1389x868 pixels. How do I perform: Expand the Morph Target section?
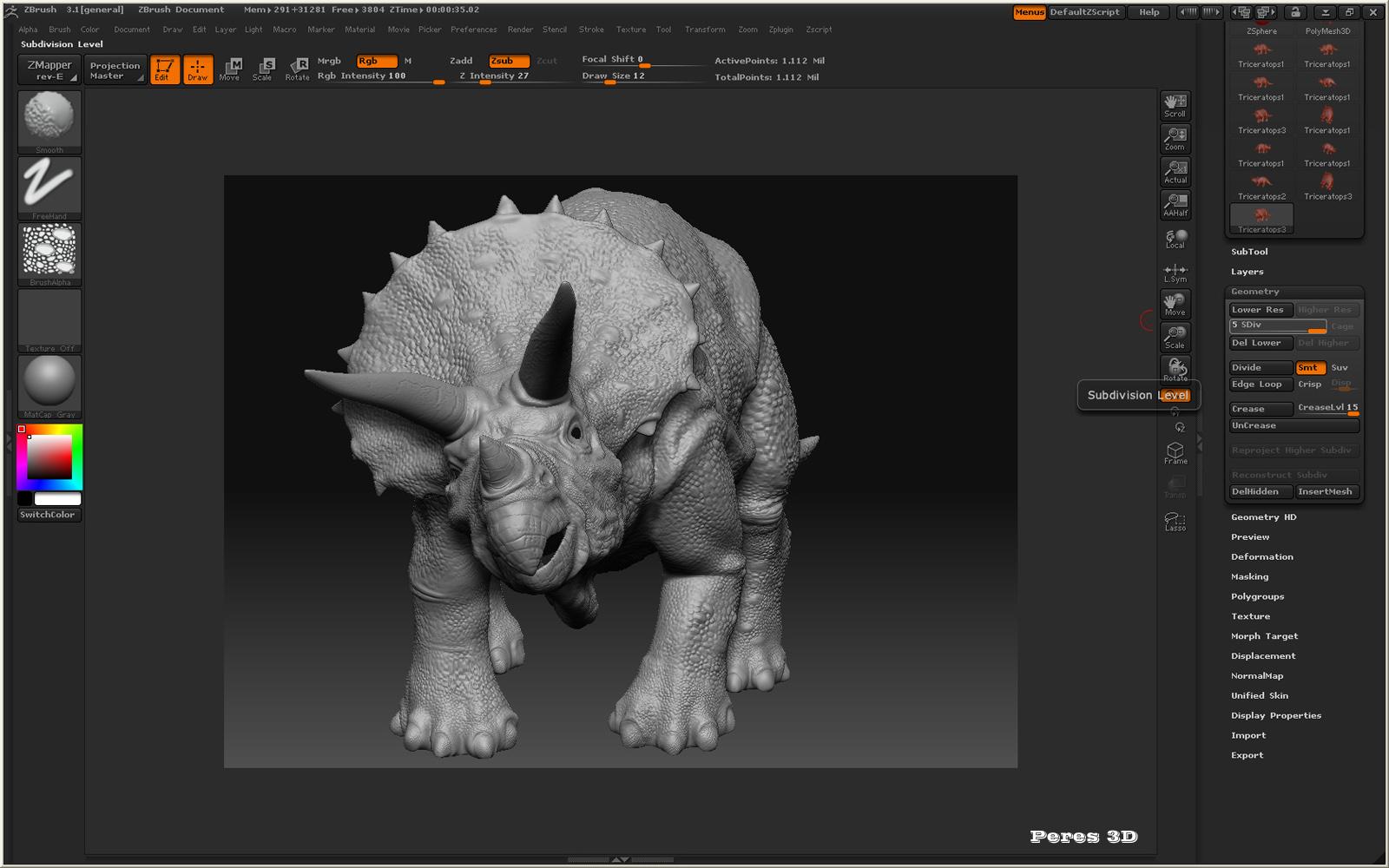[x=1265, y=636]
